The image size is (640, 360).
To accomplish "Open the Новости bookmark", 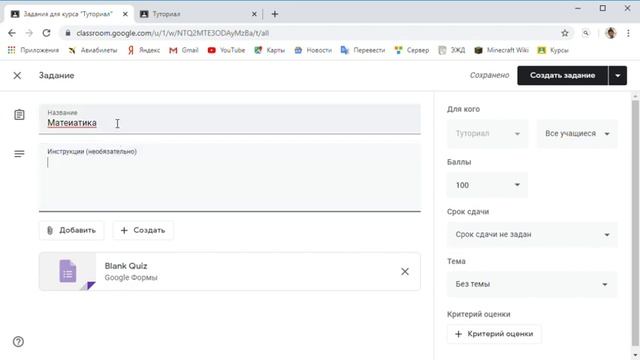I will click(313, 50).
